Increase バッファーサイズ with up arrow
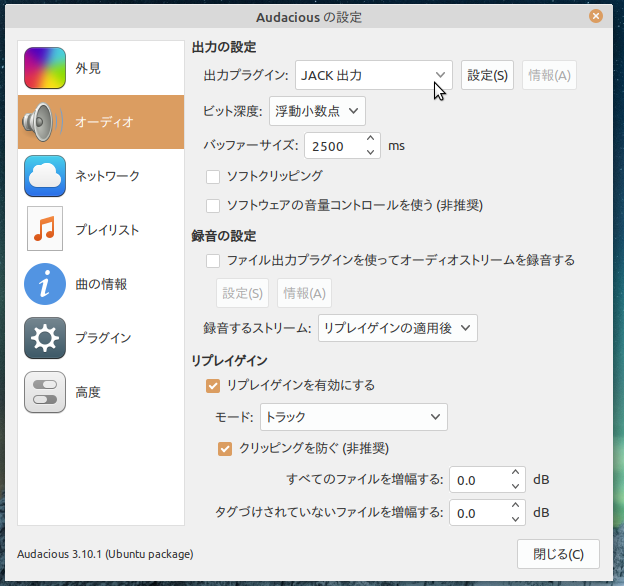 (x=370, y=138)
